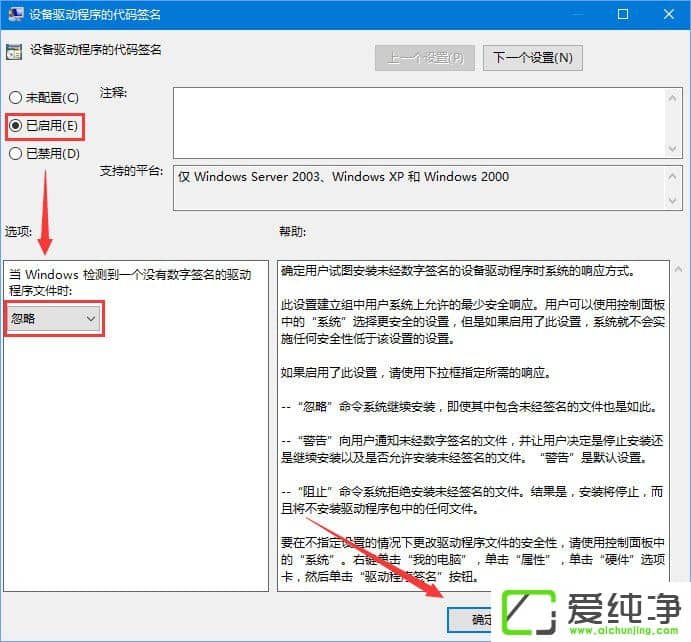Click the title bar window icon
Image resolution: width=691 pixels, height=642 pixels.
[x=16, y=14]
